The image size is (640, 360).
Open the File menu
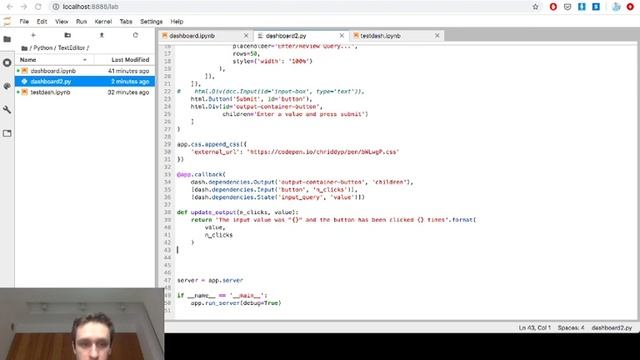[24, 21]
